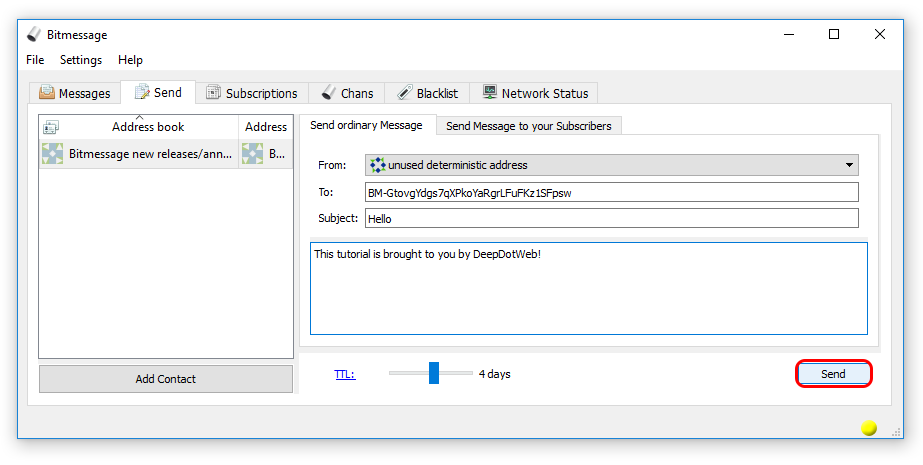Sort by the Address column header
This screenshot has height=465, width=923.
point(266,127)
